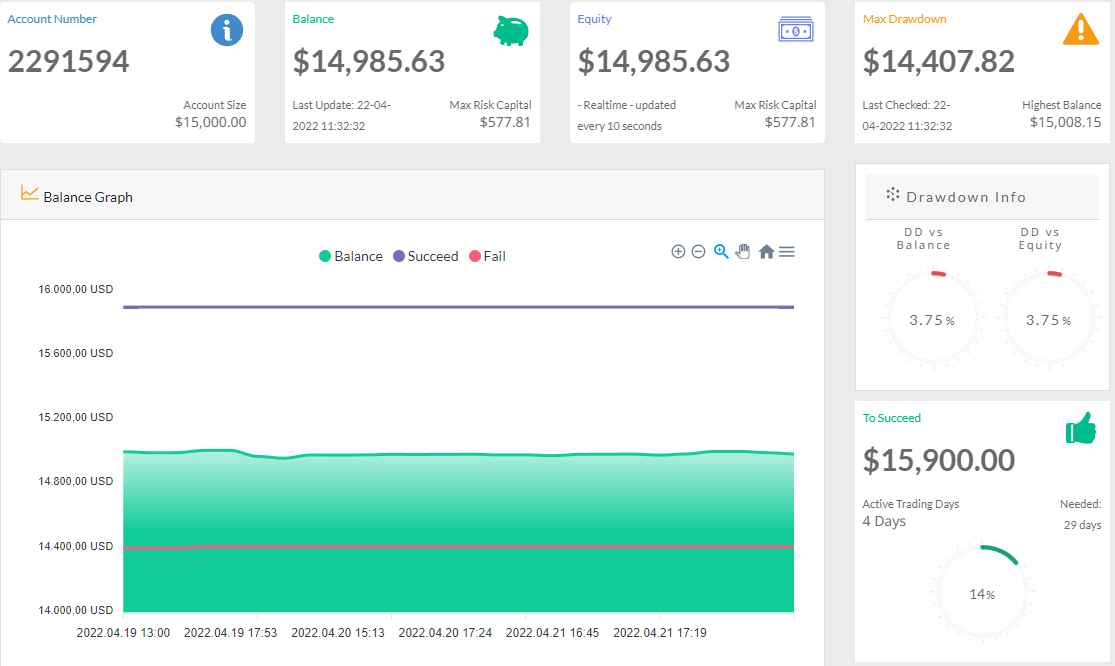This screenshot has height=666, width=1115.
Task: Click the orange Max Drawdown warning triangle
Action: point(1081,29)
